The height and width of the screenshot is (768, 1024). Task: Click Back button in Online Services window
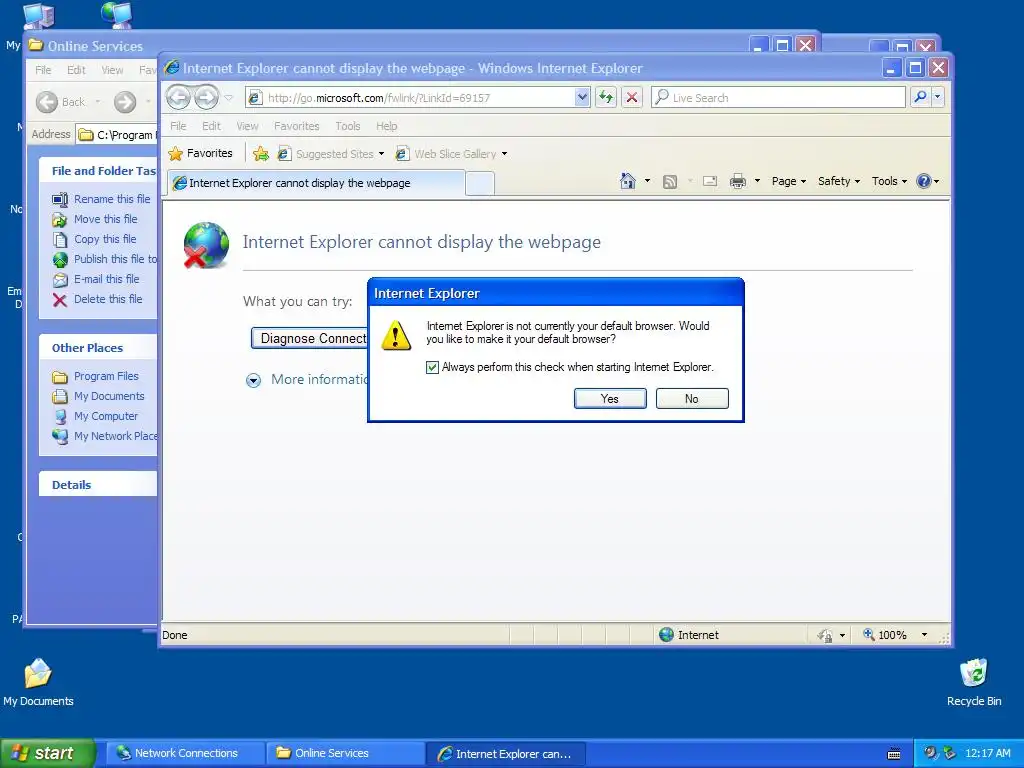pos(61,102)
